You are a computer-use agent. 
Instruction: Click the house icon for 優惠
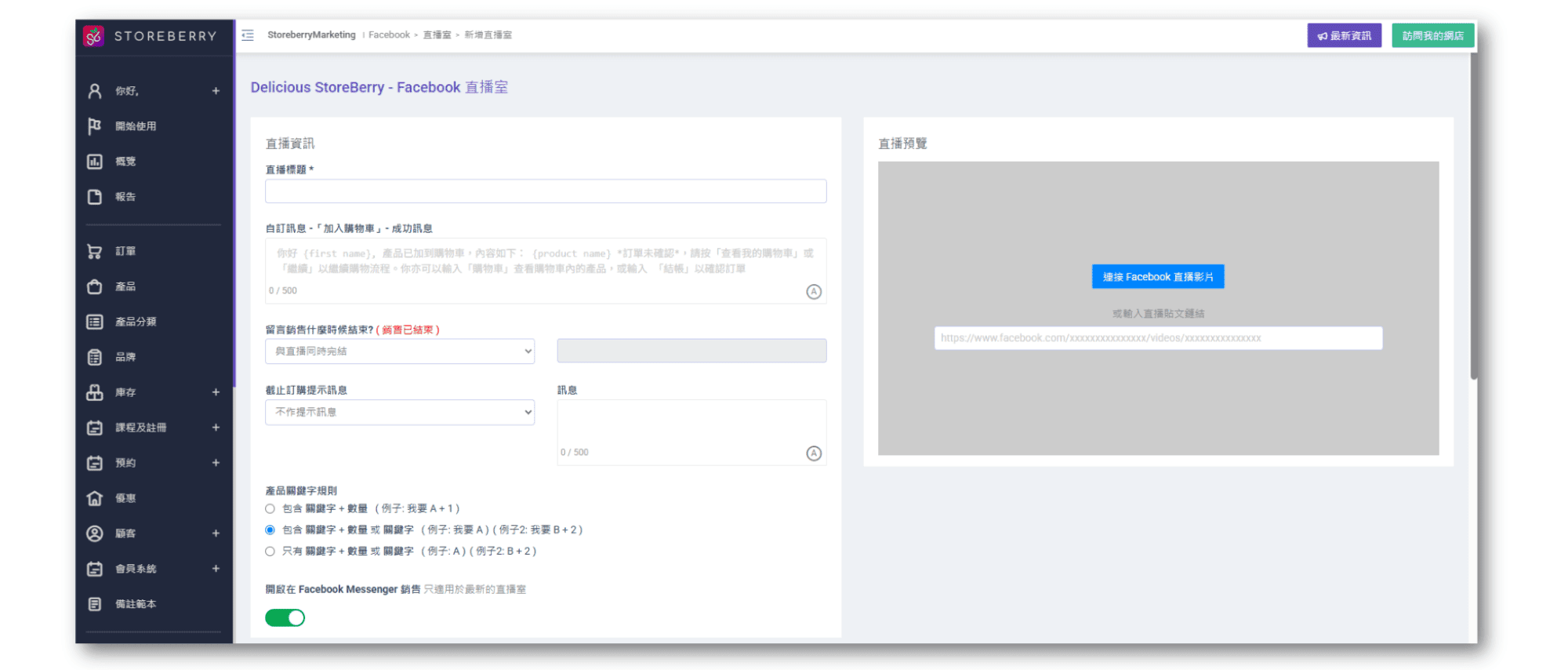pos(95,498)
